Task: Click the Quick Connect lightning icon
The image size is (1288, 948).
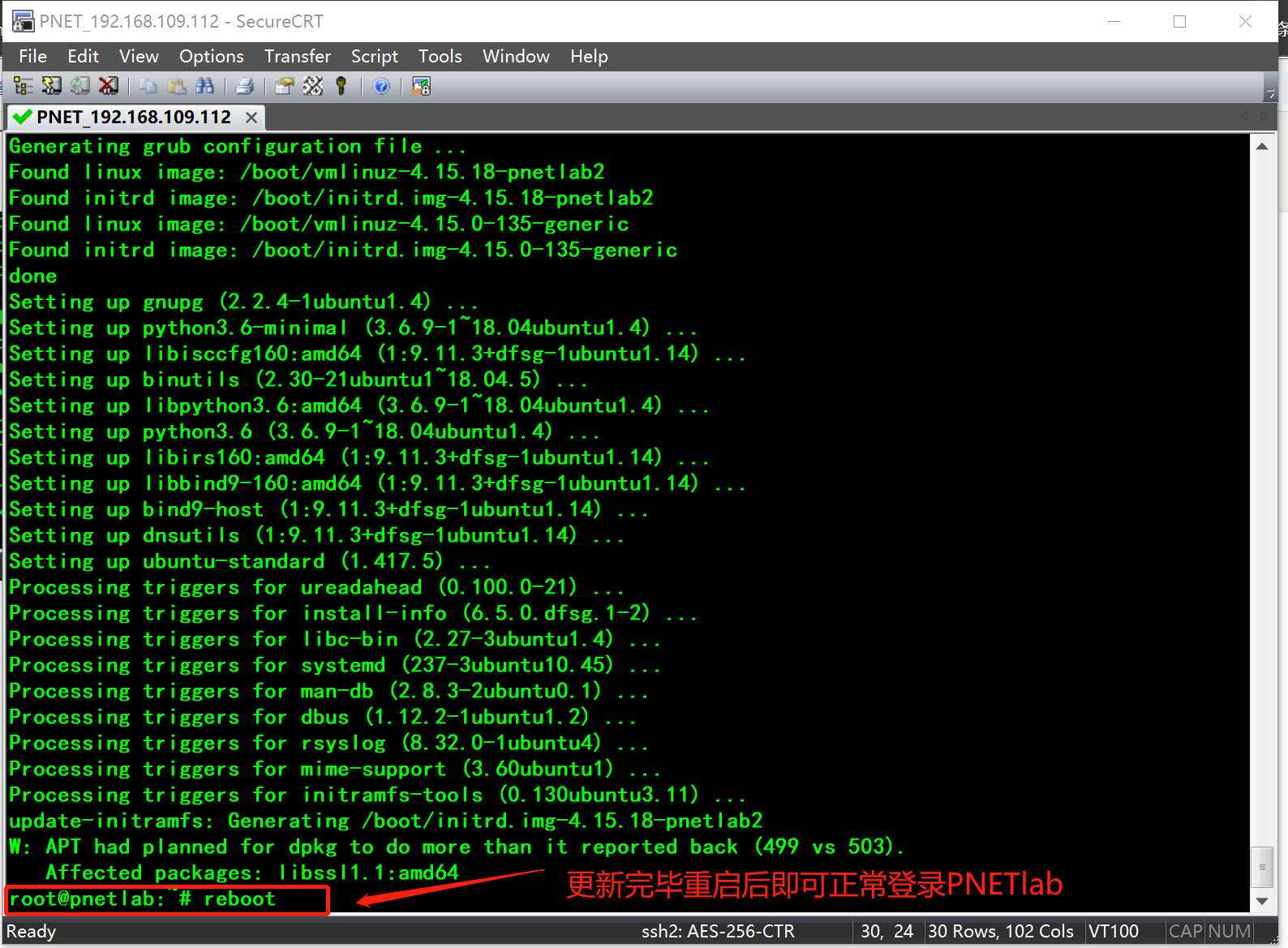Action: coord(52,86)
